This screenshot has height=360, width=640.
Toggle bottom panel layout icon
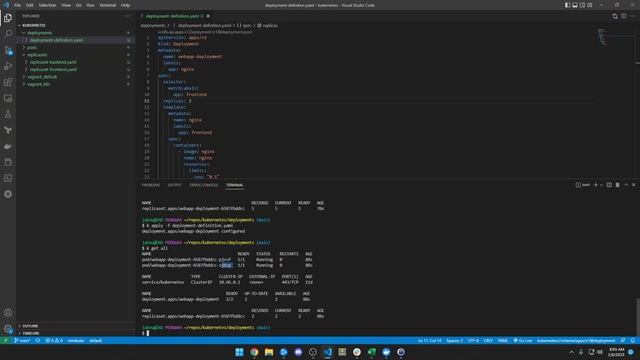click(x=575, y=5)
